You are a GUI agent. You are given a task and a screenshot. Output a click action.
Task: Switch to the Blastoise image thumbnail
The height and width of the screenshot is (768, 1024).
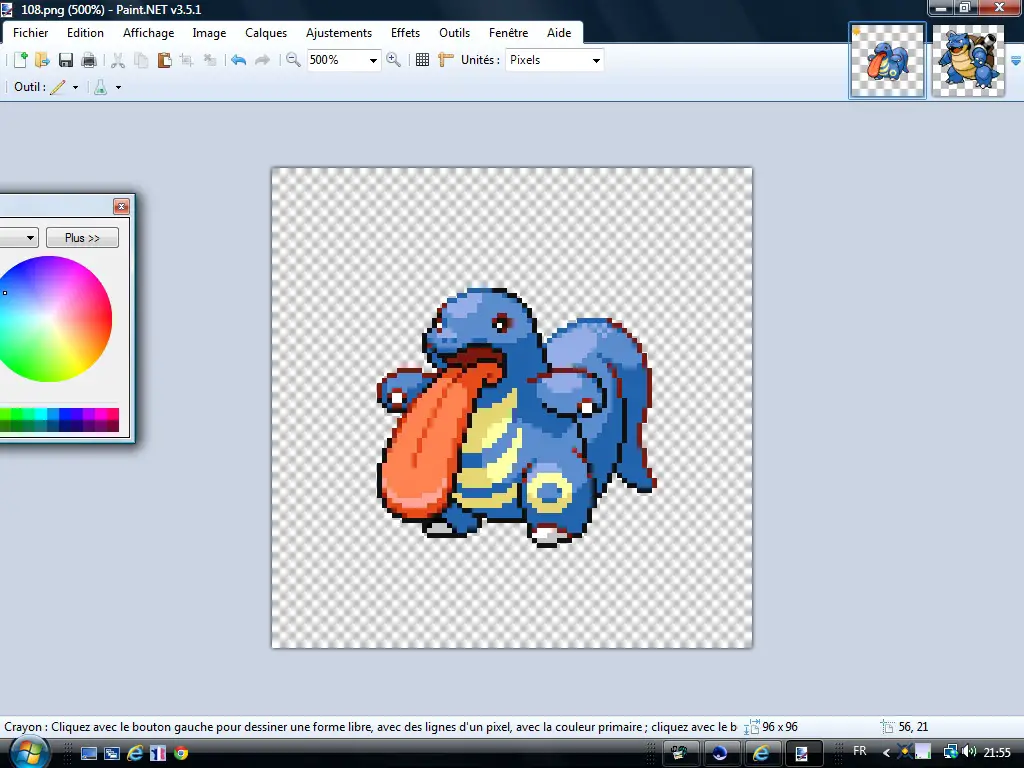(x=968, y=61)
